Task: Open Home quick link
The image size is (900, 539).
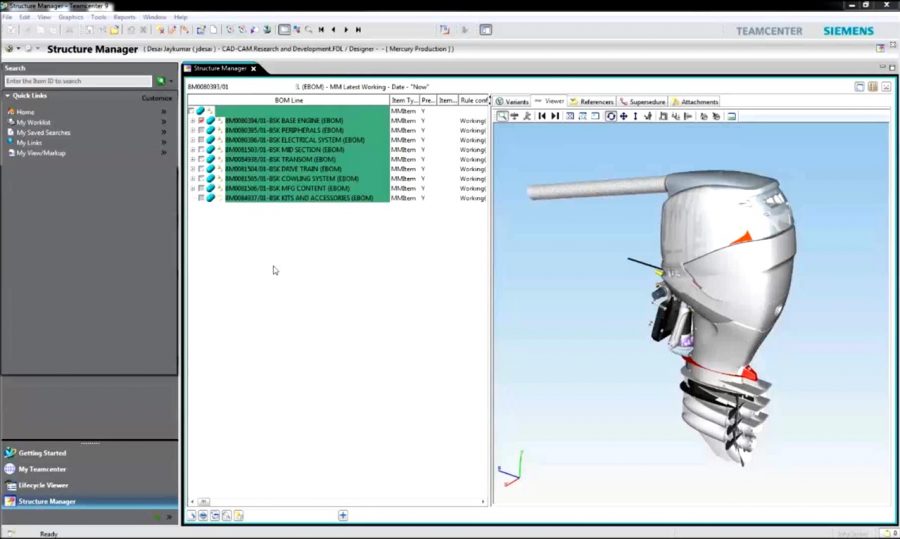Action: [25, 112]
